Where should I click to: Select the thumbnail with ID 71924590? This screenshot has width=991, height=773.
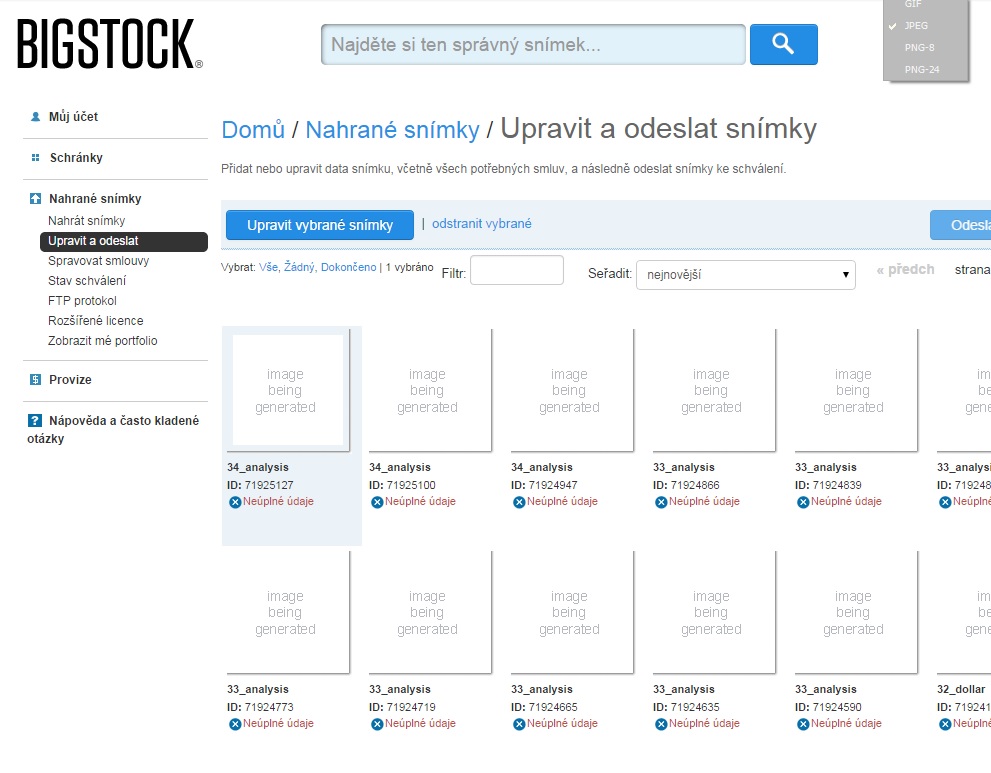coord(856,612)
